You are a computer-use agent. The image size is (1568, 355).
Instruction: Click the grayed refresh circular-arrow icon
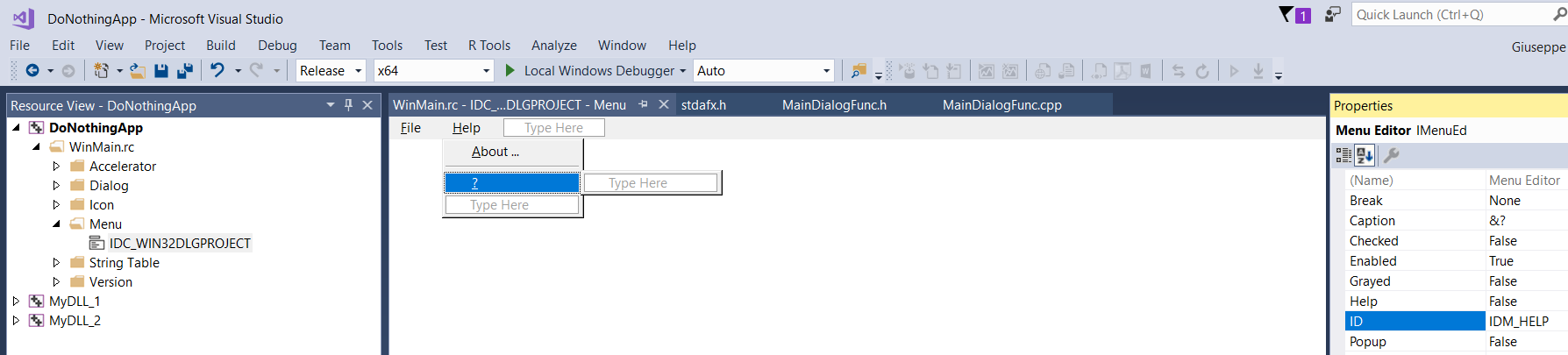[1202, 70]
